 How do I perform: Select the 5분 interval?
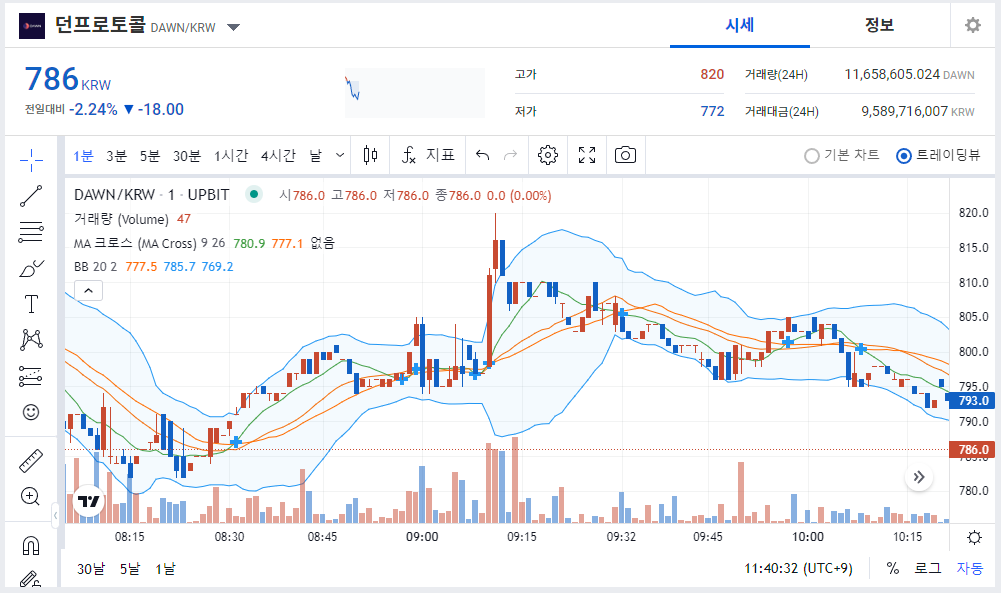[x=149, y=156]
